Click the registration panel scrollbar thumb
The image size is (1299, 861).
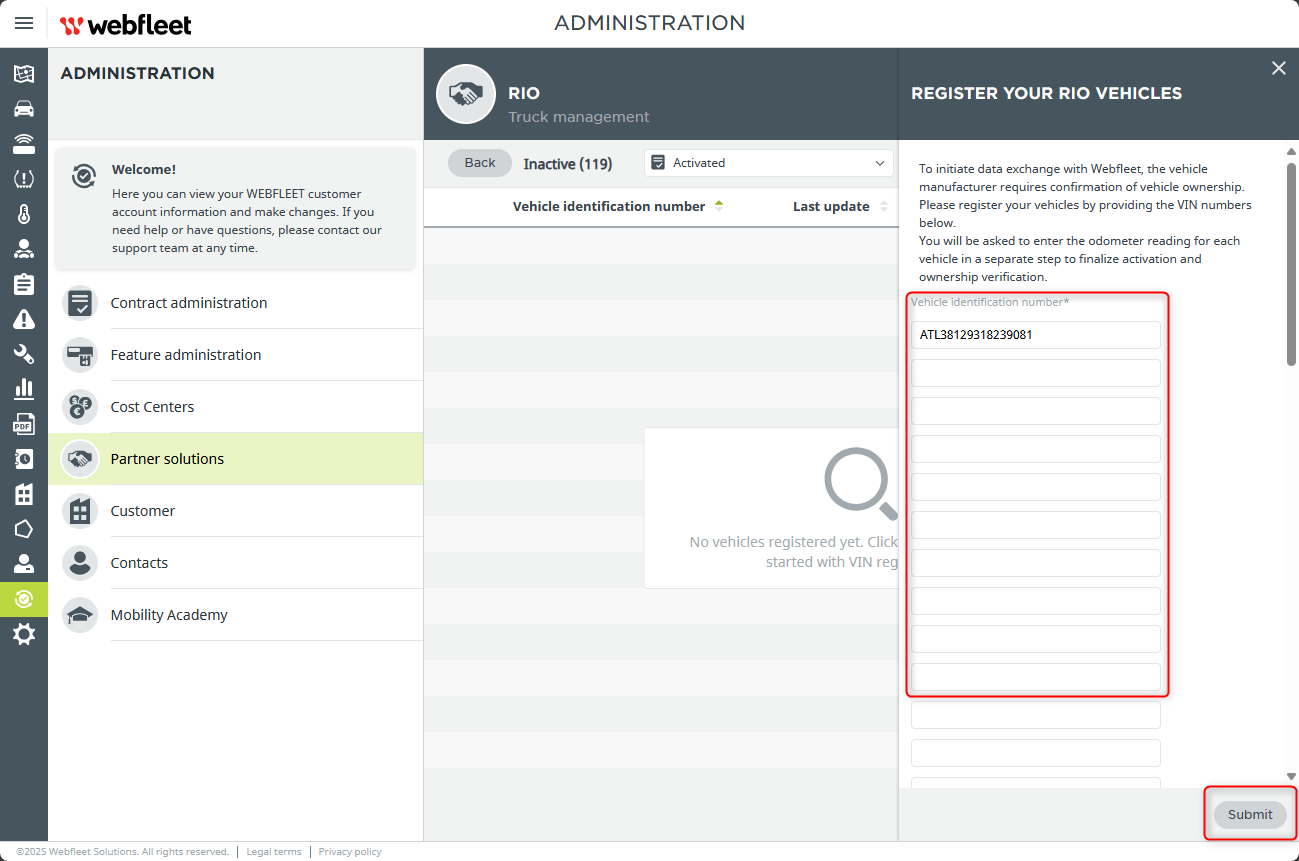point(1291,263)
